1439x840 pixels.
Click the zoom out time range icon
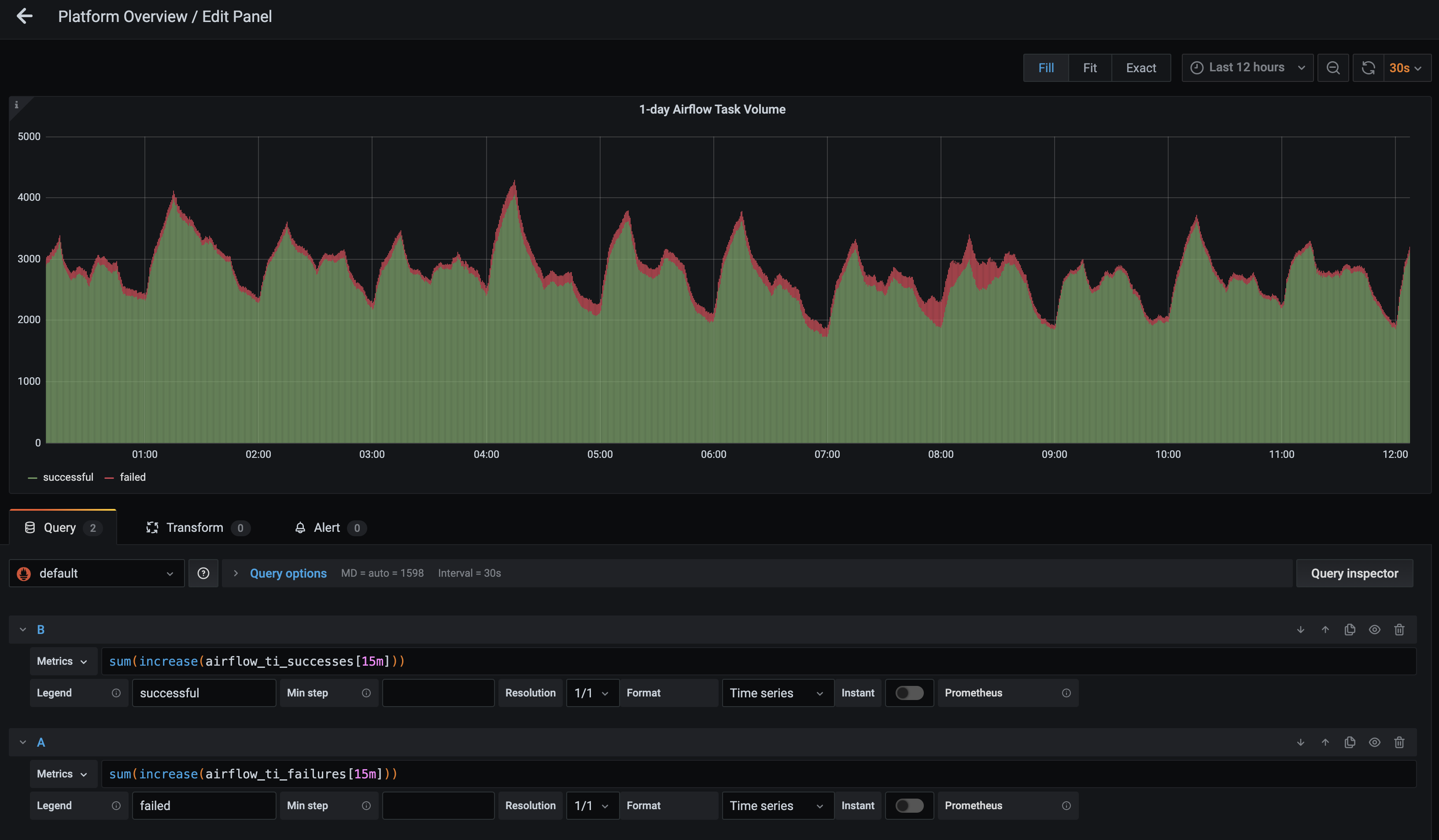(x=1332, y=68)
